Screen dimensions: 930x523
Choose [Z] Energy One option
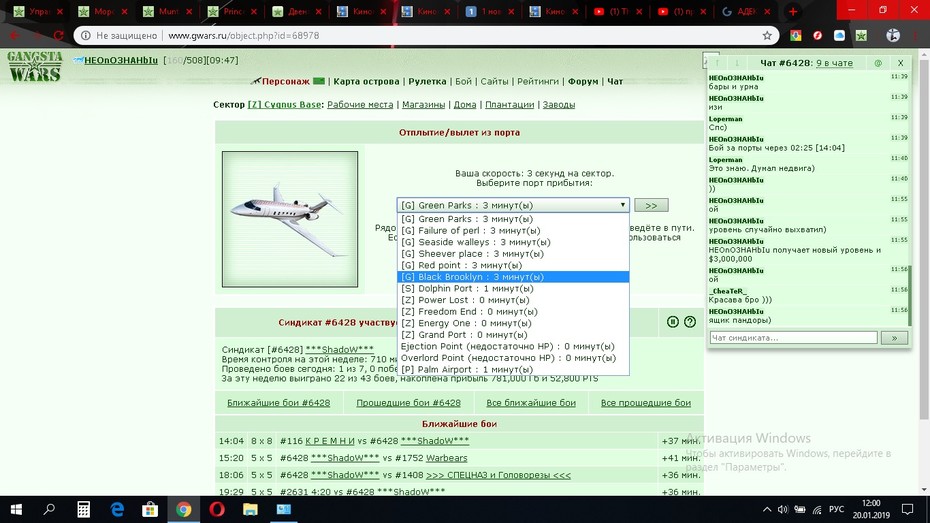(513, 323)
